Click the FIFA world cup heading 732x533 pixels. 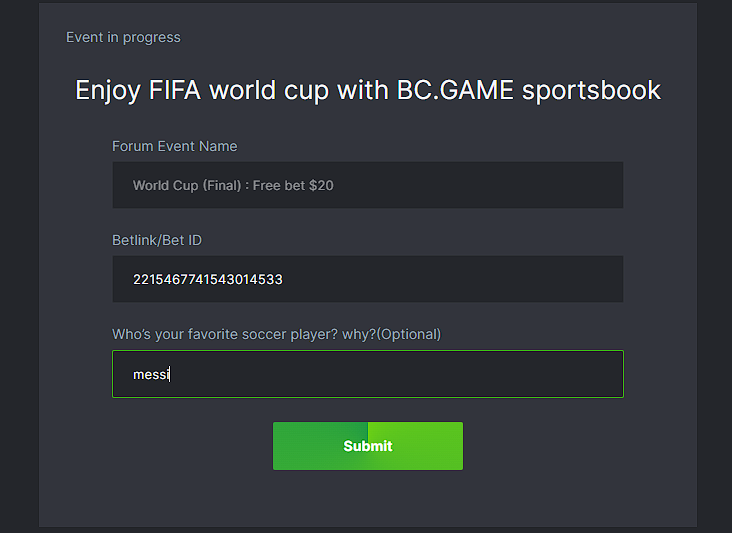click(x=367, y=90)
